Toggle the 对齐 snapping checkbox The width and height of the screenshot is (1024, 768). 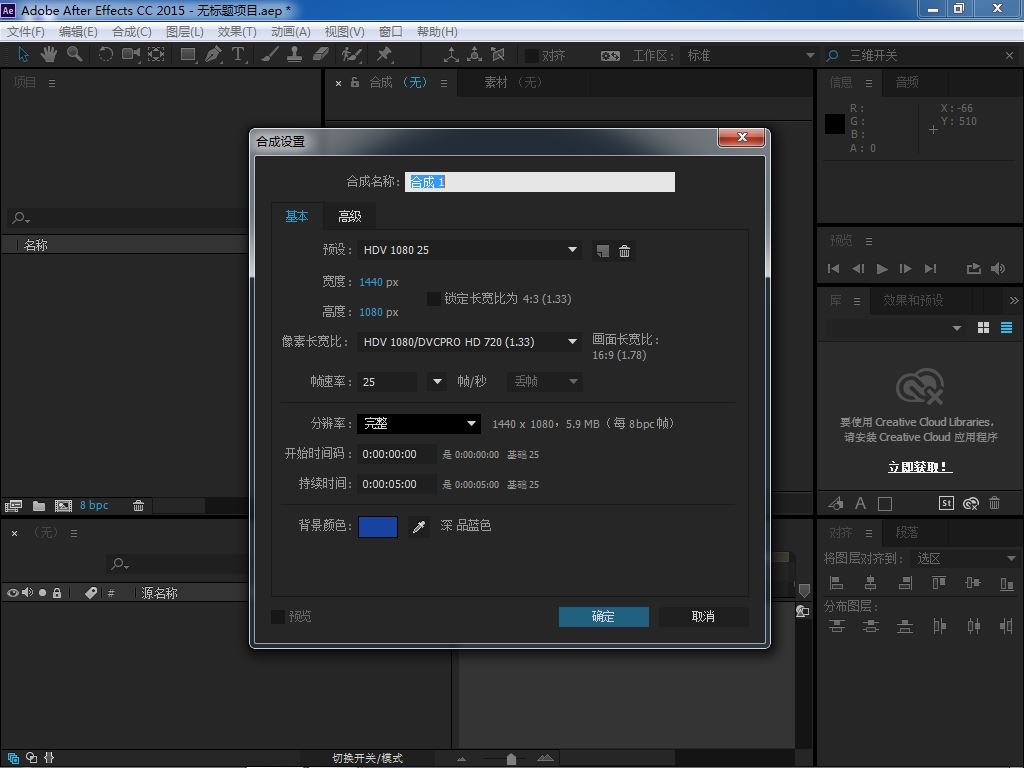point(532,56)
